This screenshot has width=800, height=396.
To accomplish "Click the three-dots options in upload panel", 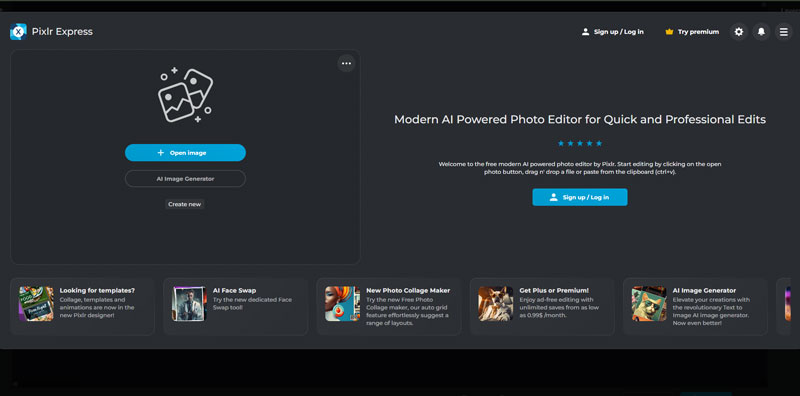I will [x=346, y=63].
